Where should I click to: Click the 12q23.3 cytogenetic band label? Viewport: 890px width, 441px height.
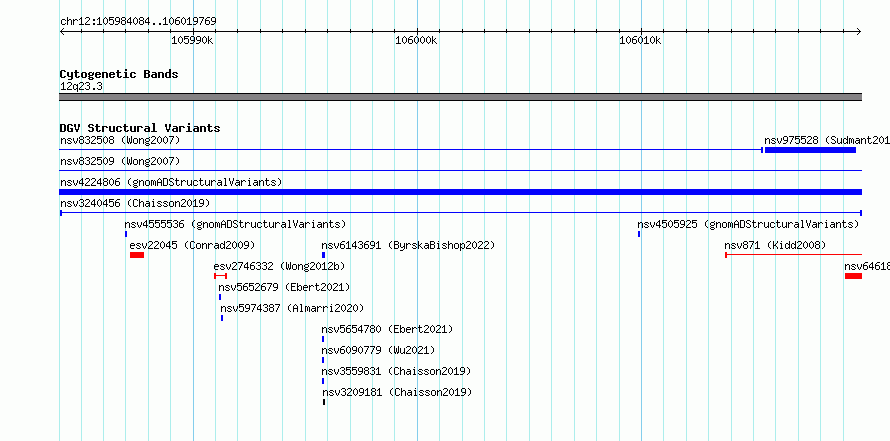click(x=81, y=86)
